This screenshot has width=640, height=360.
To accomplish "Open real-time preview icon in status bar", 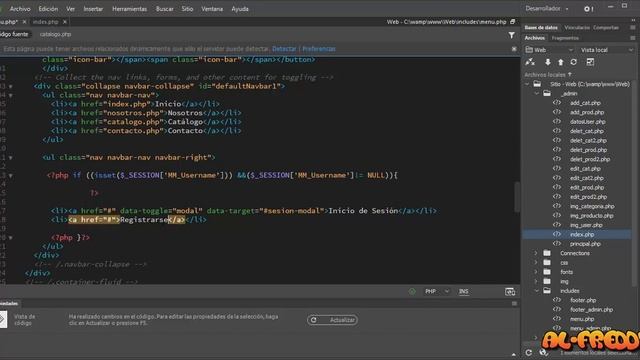I will tap(510, 291).
